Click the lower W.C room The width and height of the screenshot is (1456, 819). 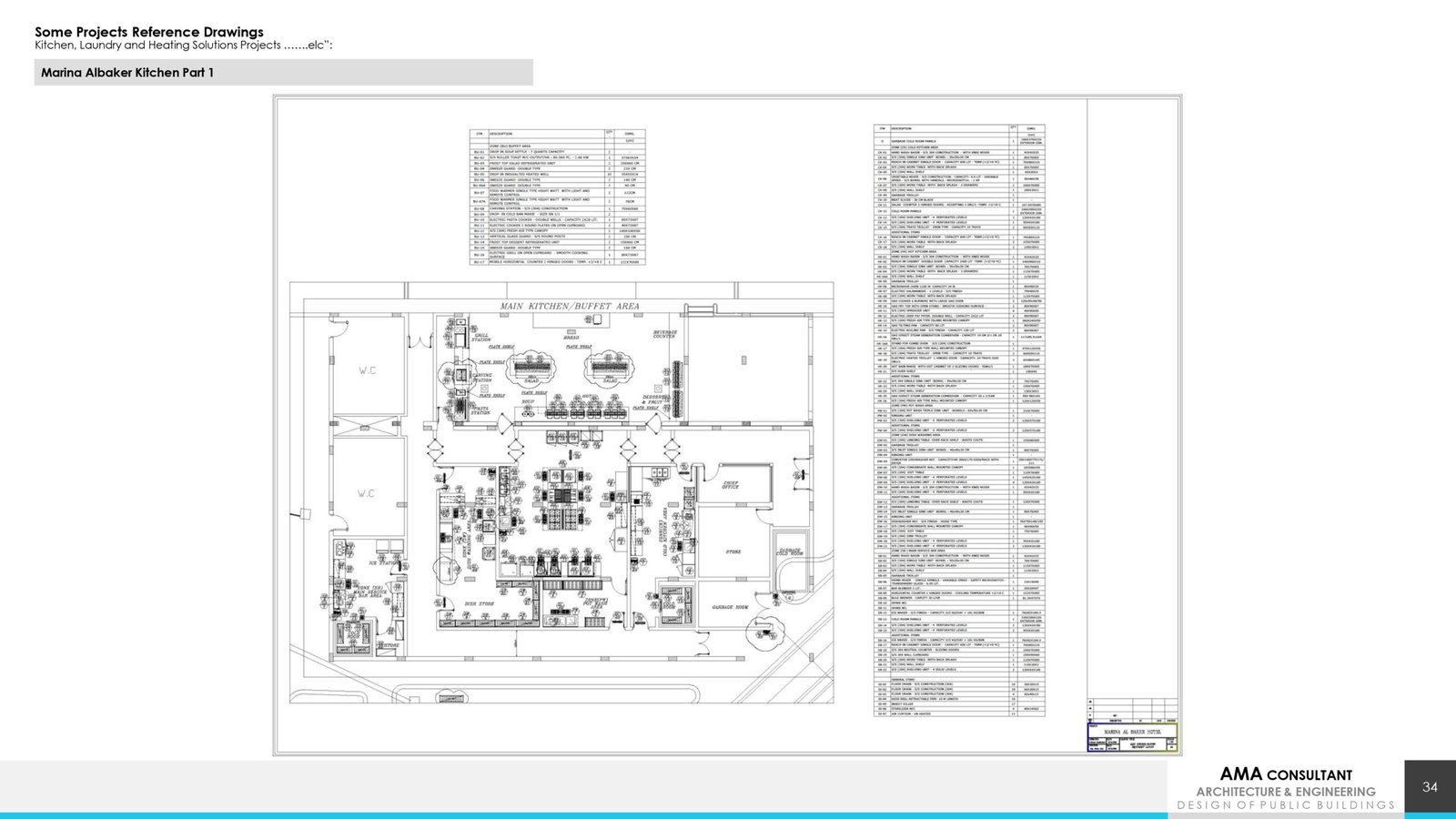click(x=366, y=493)
